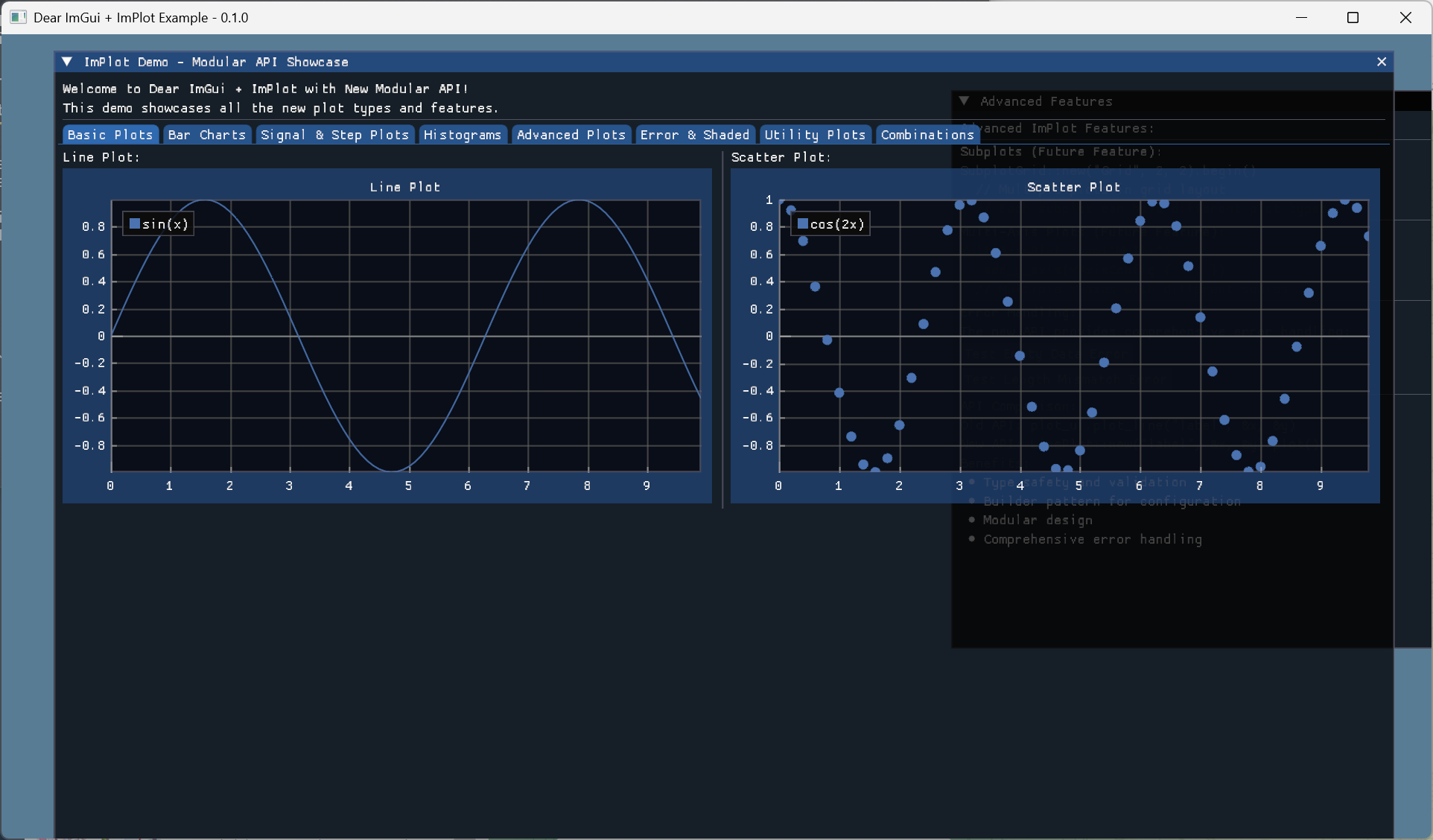1433x840 pixels.
Task: Click the Scatter Plot title text
Action: pyautogui.click(x=1073, y=187)
